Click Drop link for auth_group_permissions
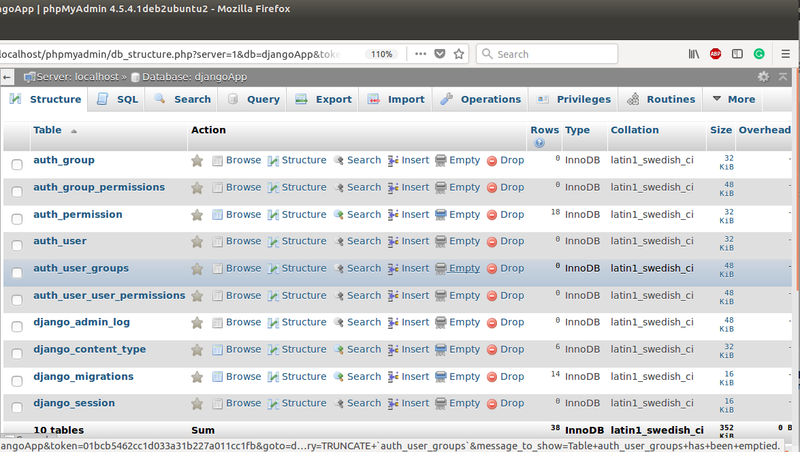 512,187
